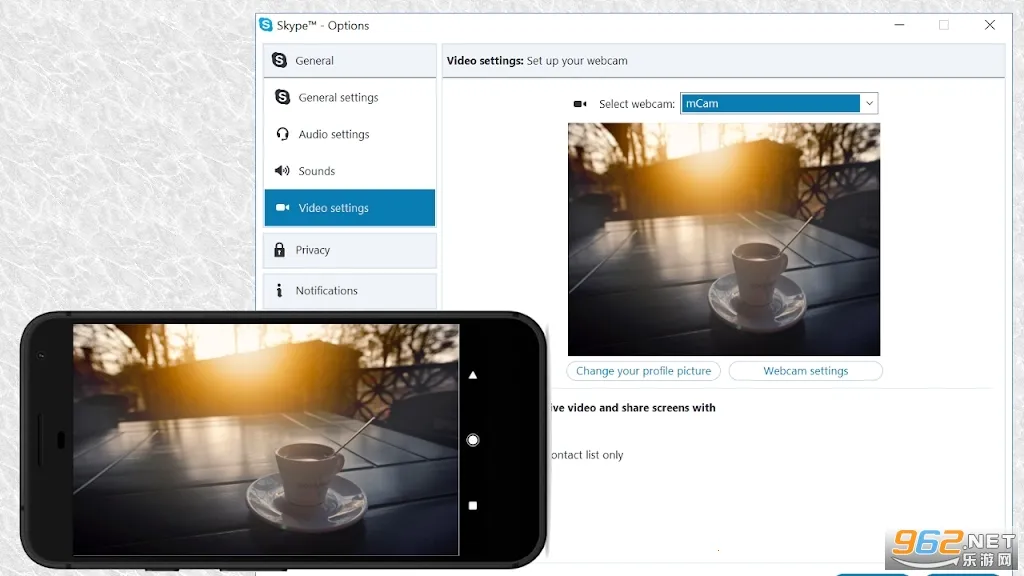
Task: Switch to the General settings section
Action: [339, 97]
